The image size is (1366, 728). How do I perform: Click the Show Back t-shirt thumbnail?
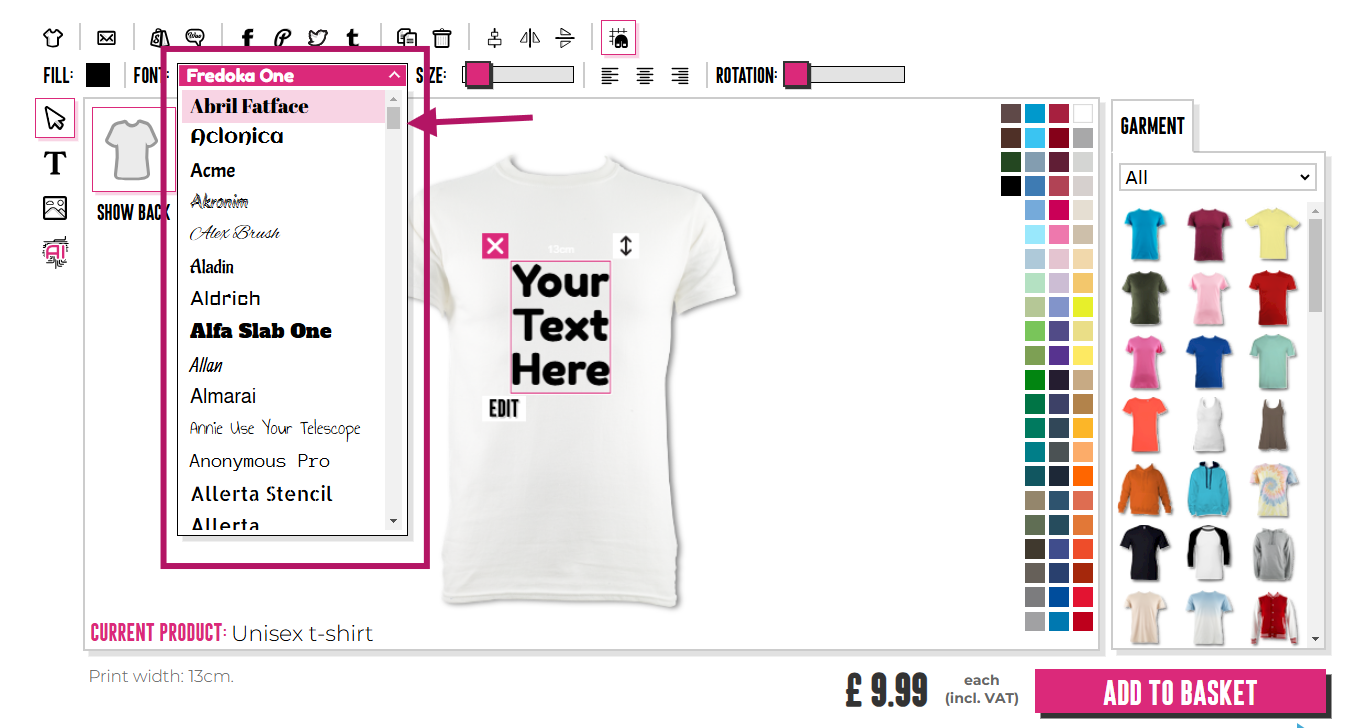(133, 149)
